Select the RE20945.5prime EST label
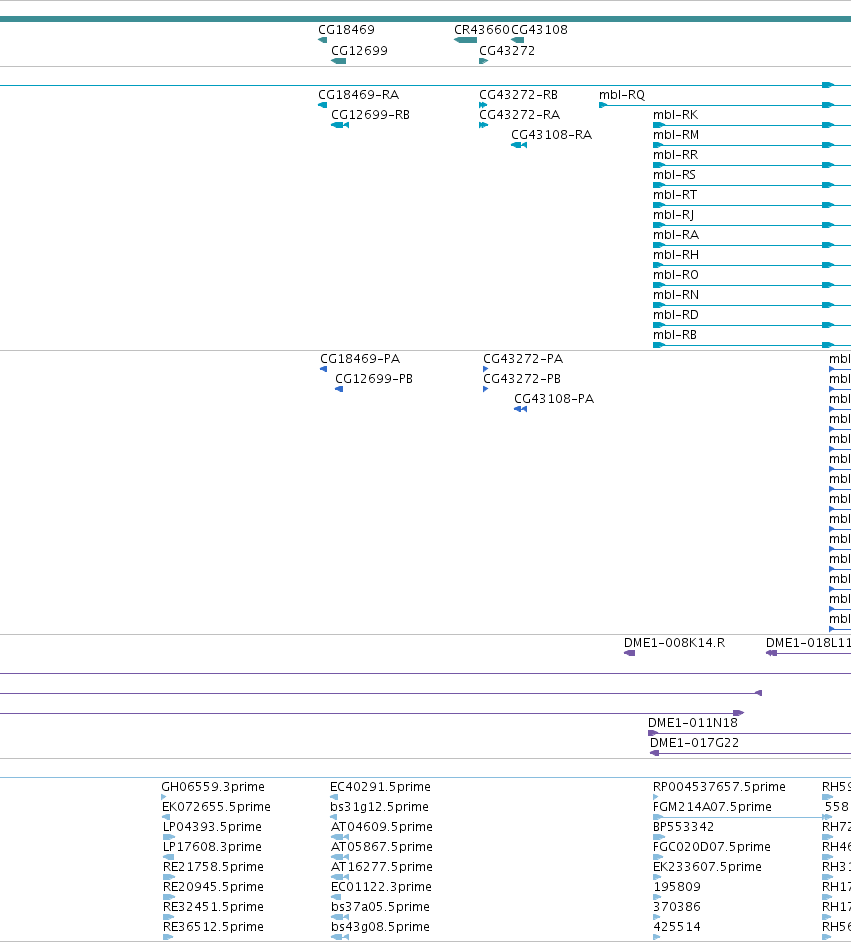This screenshot has height=942, width=851. [x=213, y=887]
